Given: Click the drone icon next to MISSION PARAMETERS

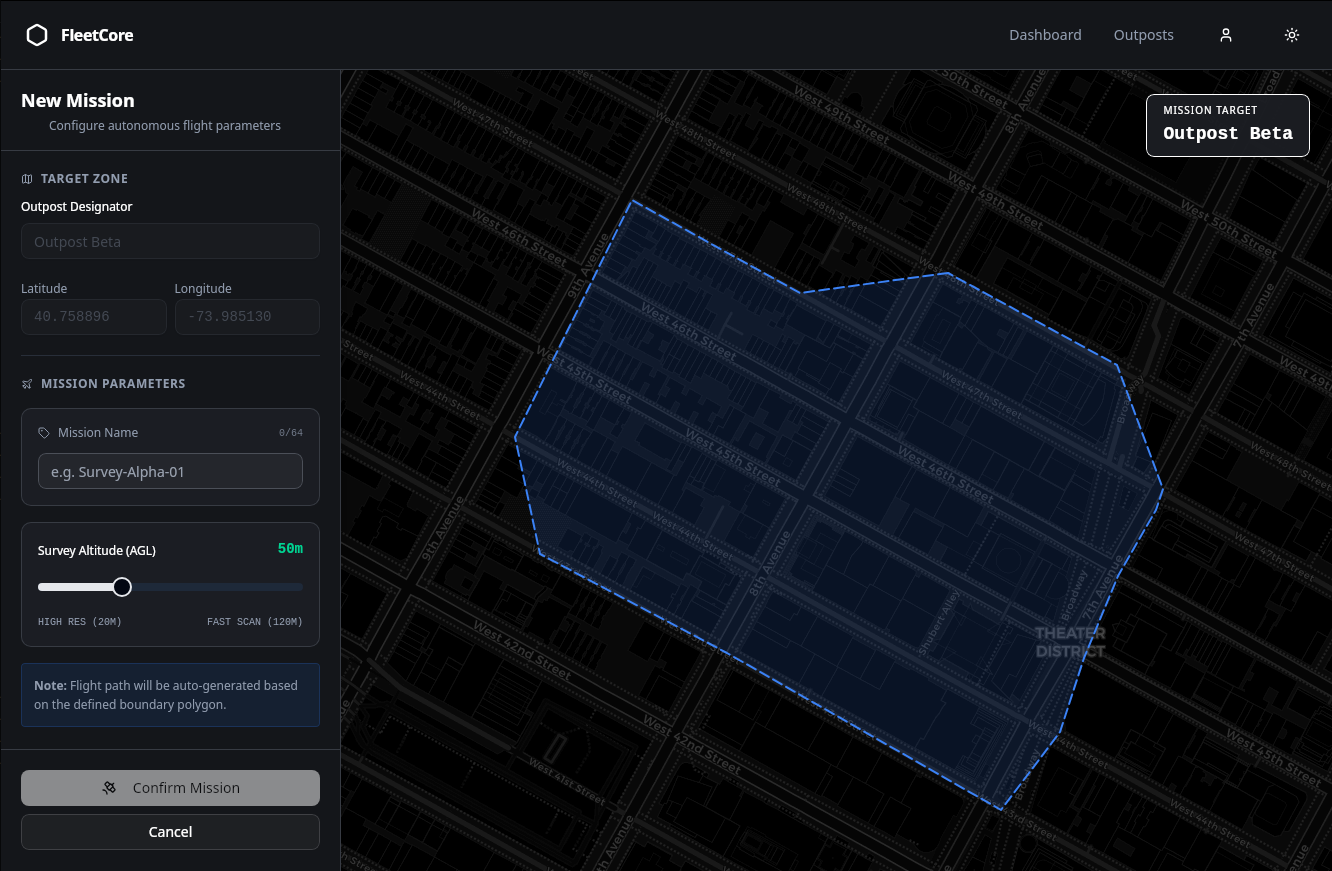Looking at the screenshot, I should click(25, 383).
